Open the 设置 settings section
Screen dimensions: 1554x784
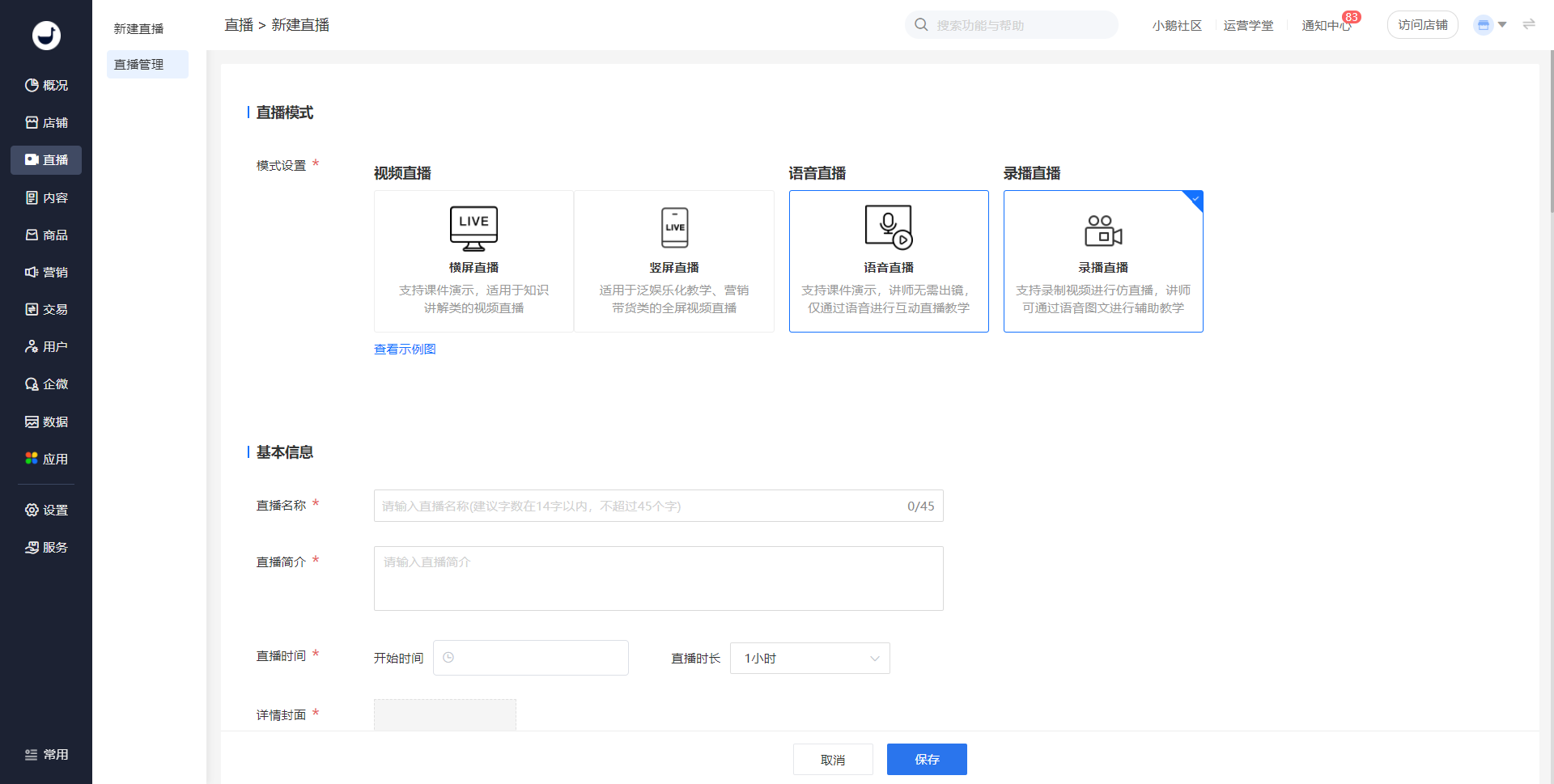click(x=46, y=510)
